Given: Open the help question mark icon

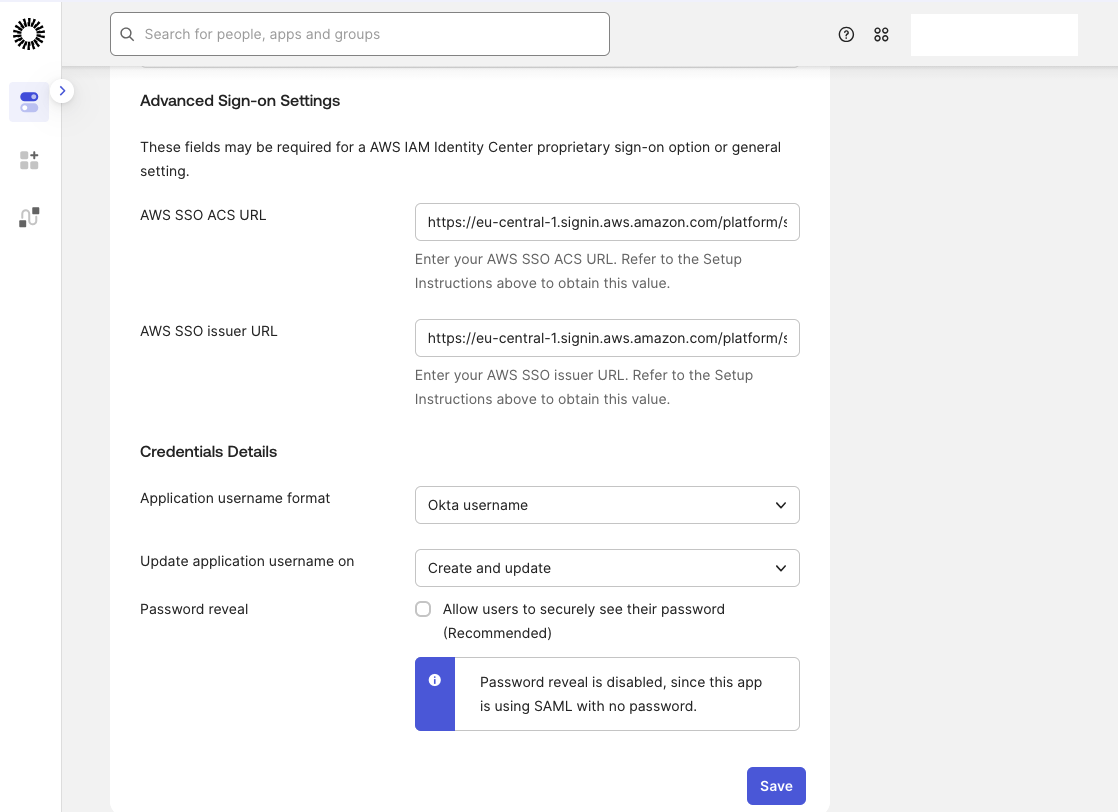Looking at the screenshot, I should (846, 34).
